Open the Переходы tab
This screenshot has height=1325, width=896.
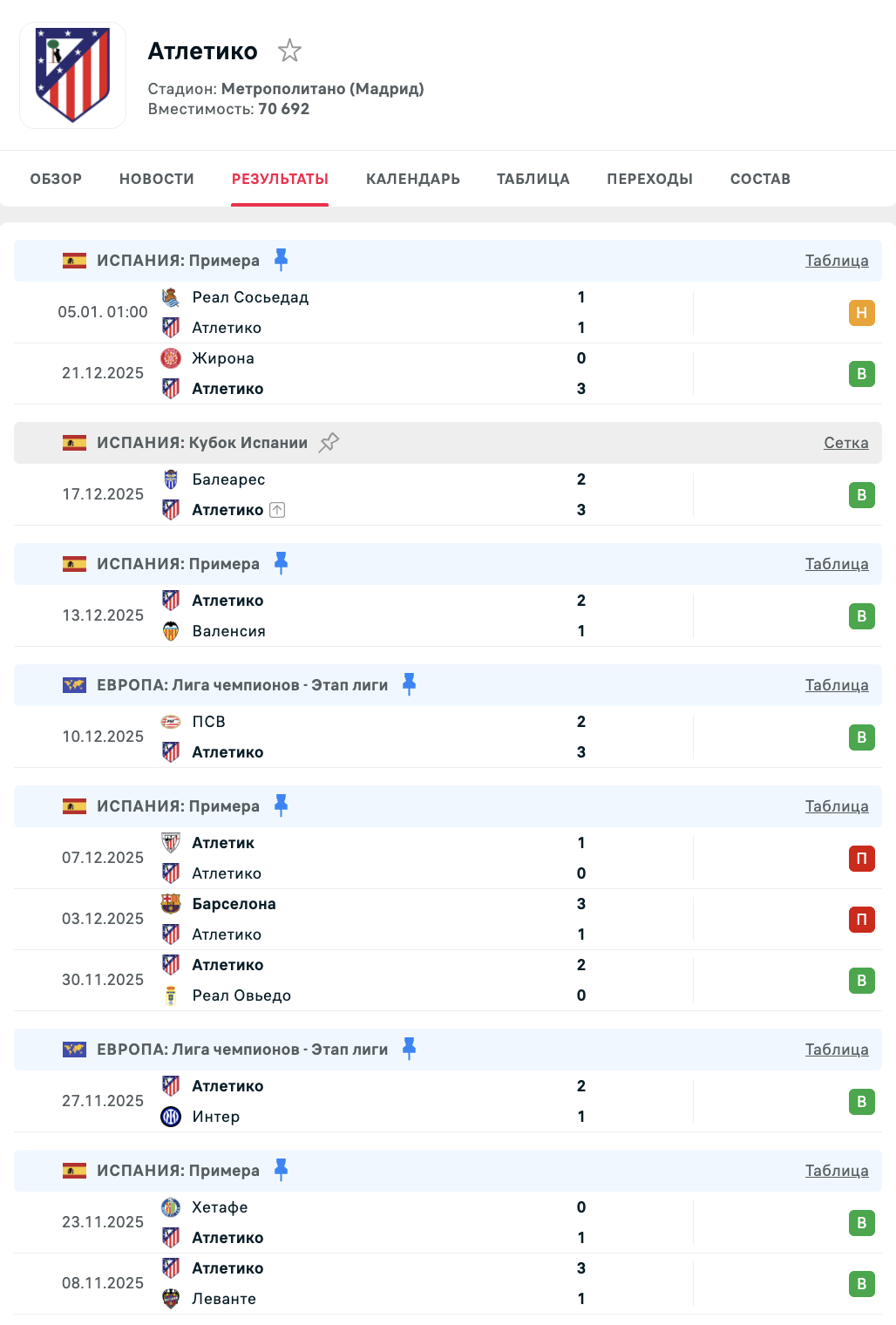point(649,179)
